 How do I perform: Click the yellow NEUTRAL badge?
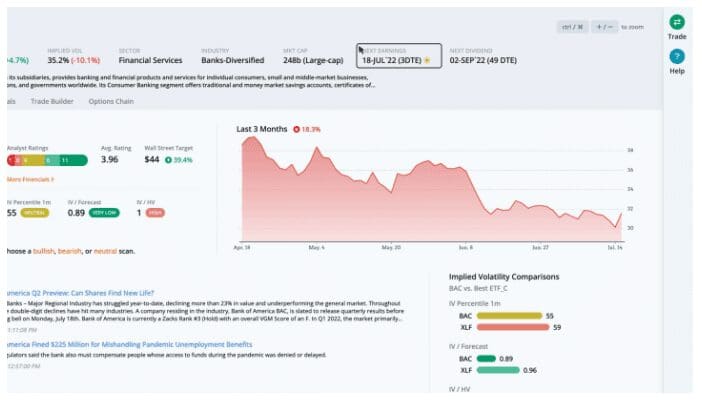tap(36, 212)
